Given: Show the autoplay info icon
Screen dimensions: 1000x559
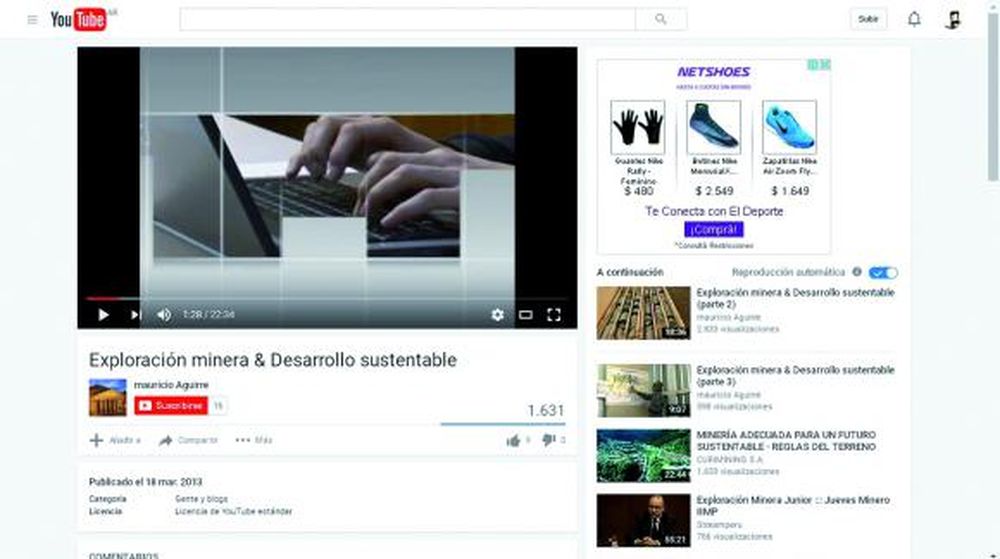Looking at the screenshot, I should pyautogui.click(x=857, y=272).
